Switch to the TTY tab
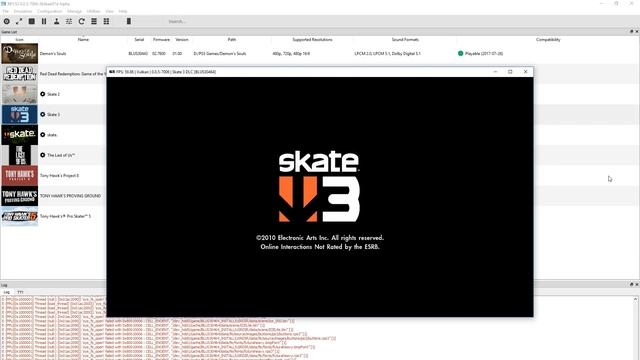 (x=20, y=292)
